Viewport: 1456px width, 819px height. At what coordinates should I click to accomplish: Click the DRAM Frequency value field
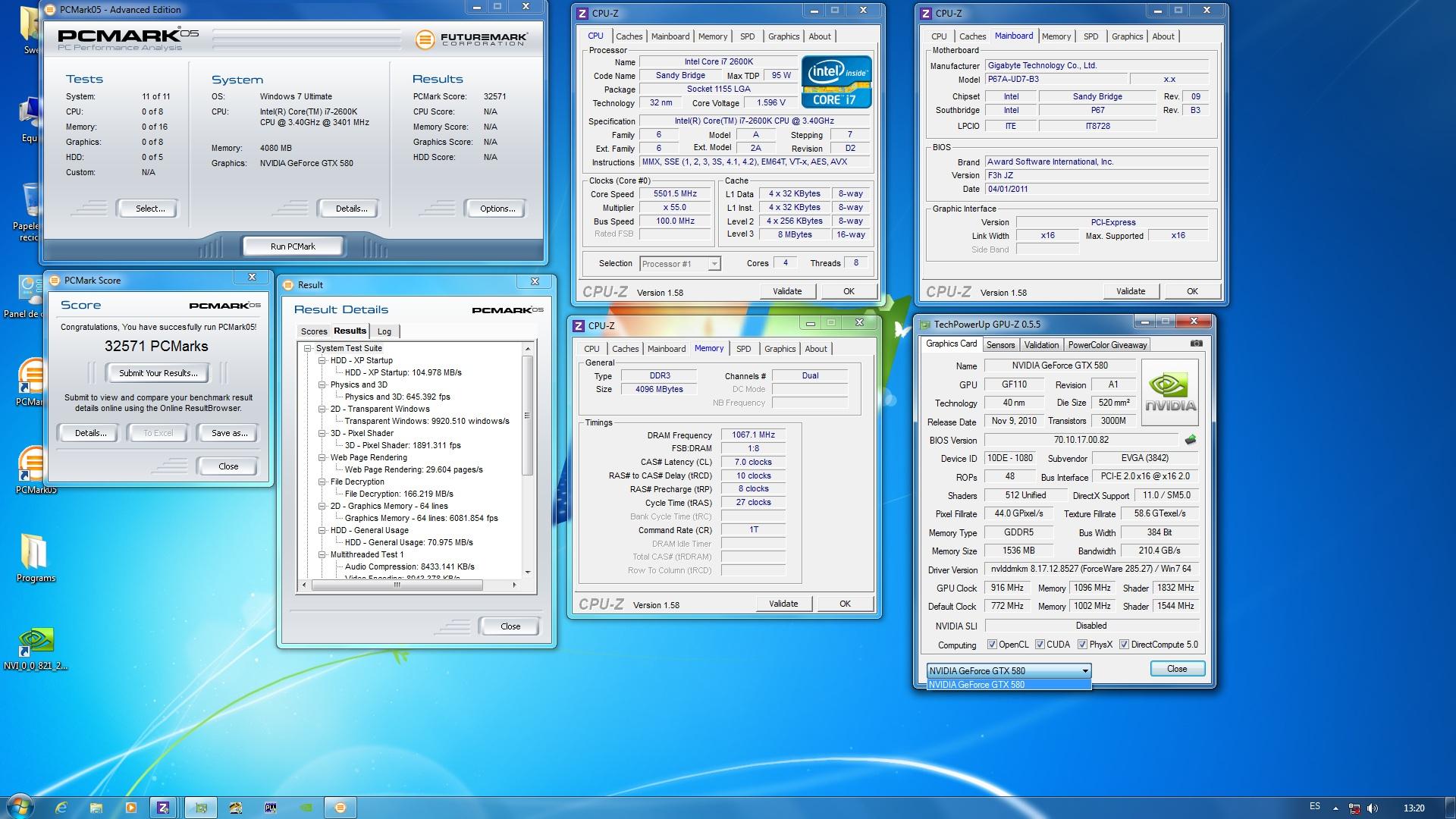pyautogui.click(x=753, y=435)
